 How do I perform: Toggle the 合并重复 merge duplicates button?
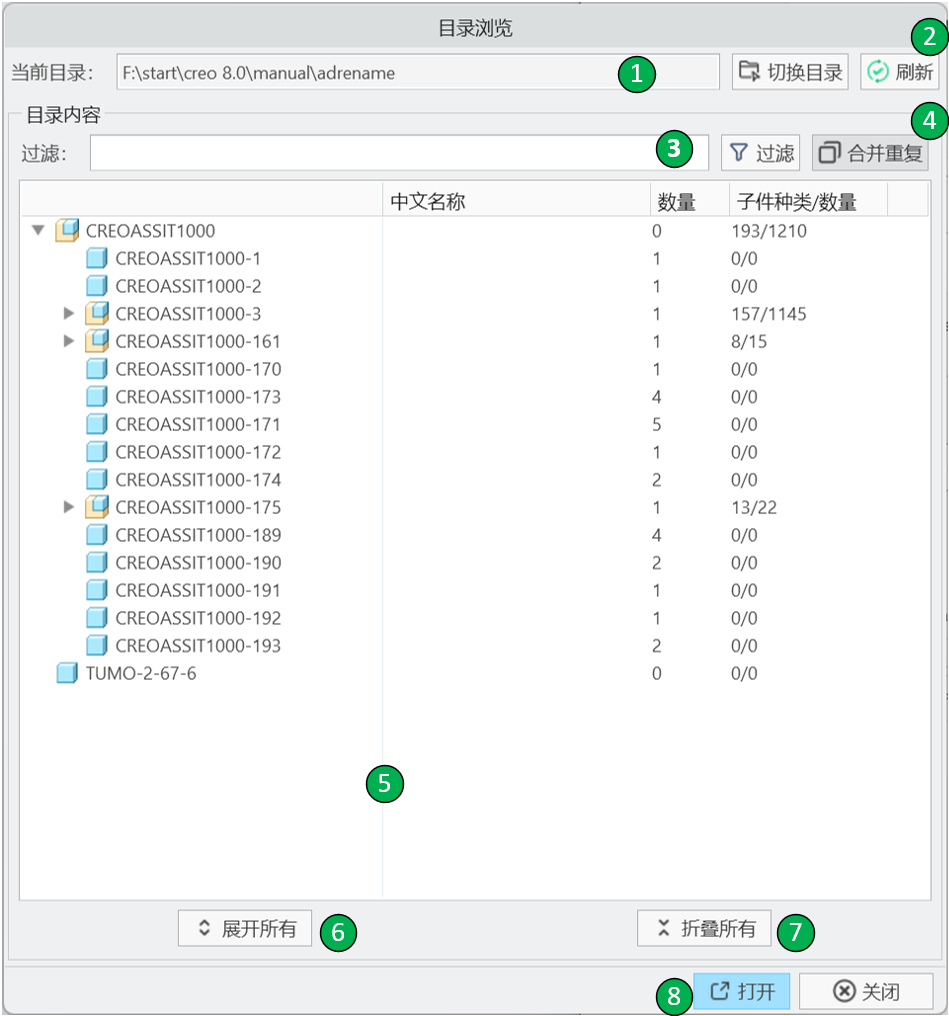[x=869, y=153]
